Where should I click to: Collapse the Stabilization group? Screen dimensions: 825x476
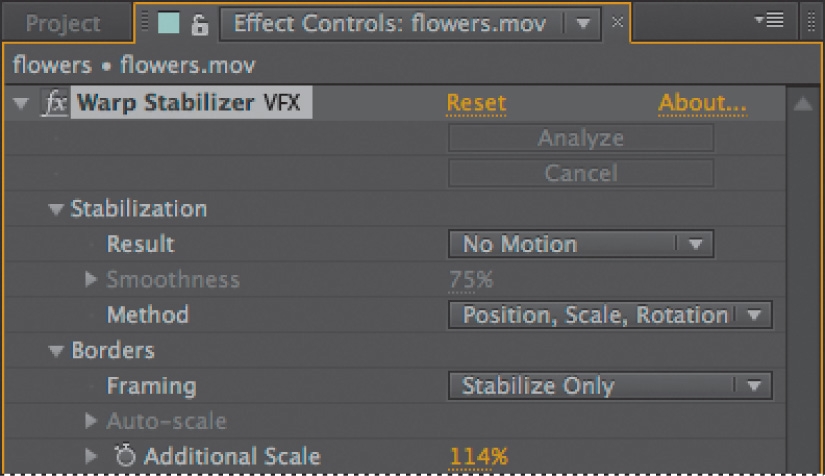(55, 209)
